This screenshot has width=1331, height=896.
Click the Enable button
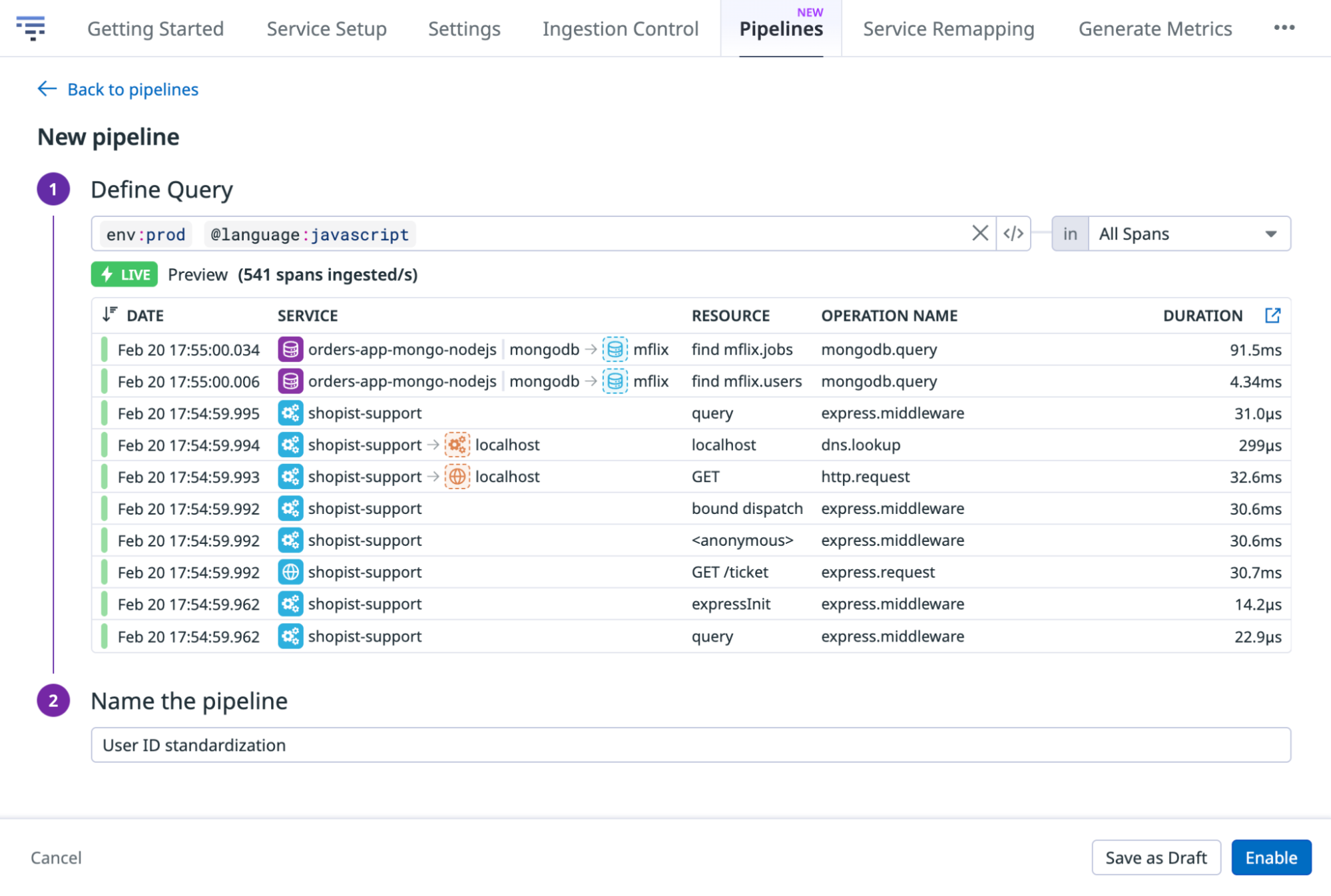(1270, 857)
